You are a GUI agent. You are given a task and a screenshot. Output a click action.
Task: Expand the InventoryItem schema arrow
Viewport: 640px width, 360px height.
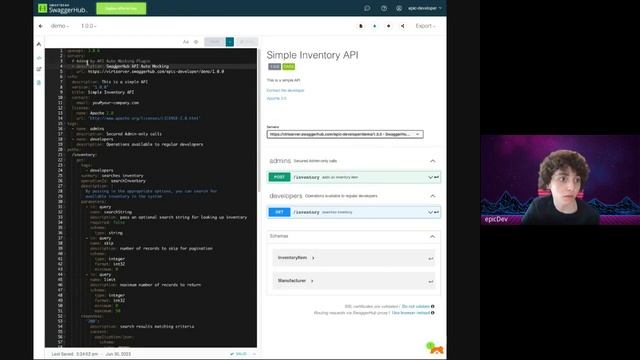click(313, 258)
